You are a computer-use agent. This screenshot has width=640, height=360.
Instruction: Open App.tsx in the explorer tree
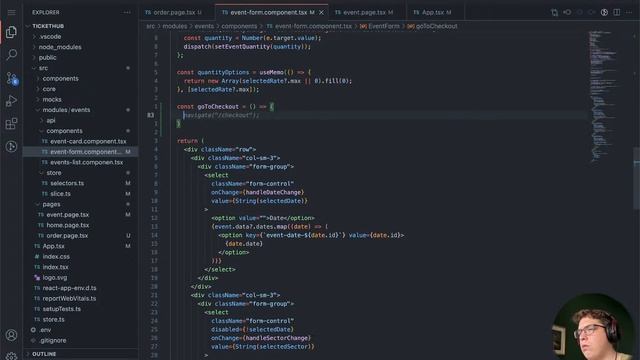[x=53, y=246]
